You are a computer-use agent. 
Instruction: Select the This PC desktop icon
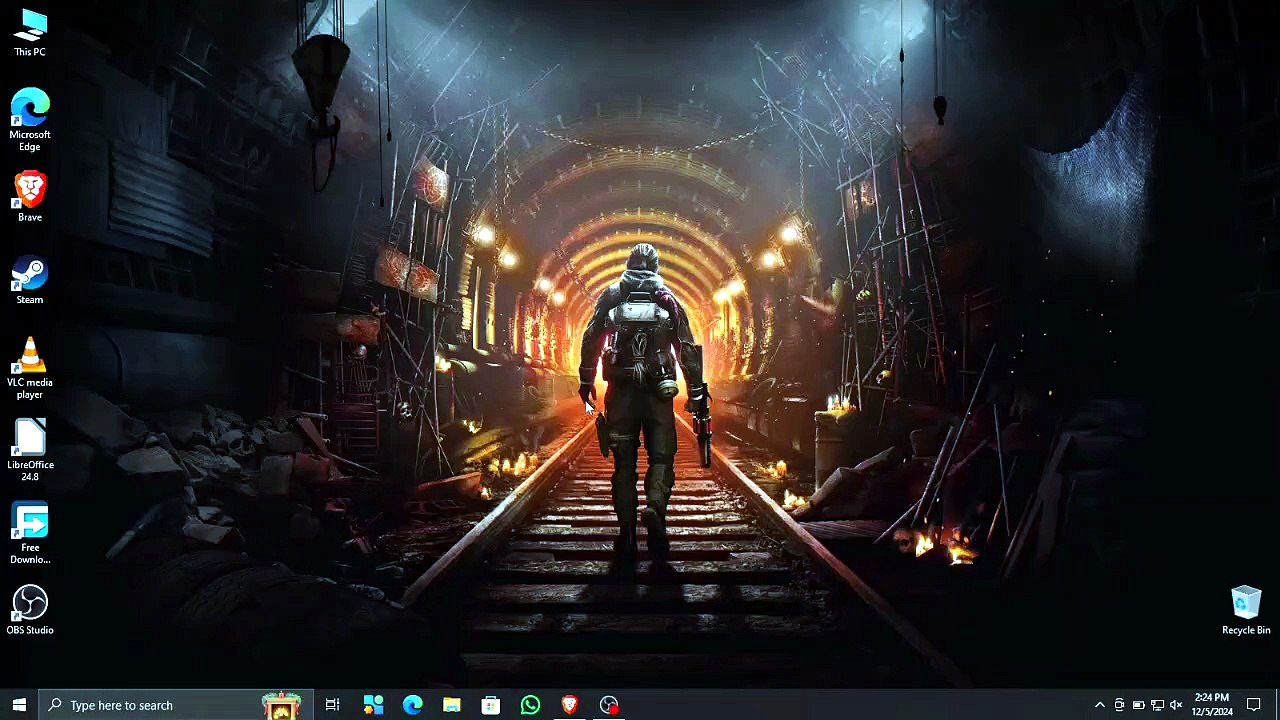click(30, 33)
